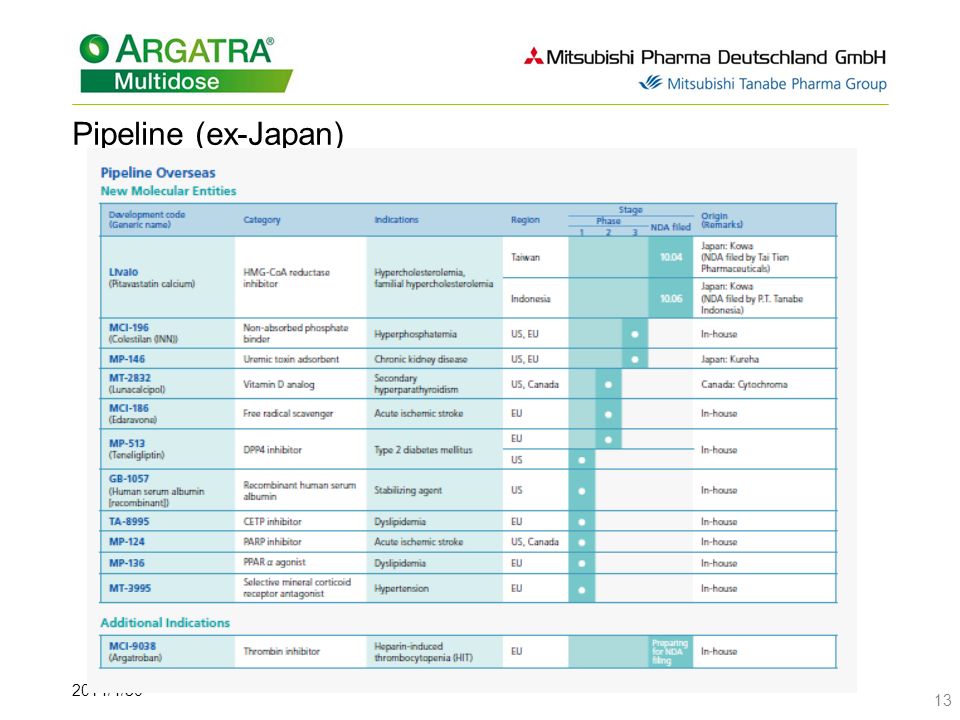Click the 'Category' column header
The height and width of the screenshot is (720, 960).
[x=261, y=220]
